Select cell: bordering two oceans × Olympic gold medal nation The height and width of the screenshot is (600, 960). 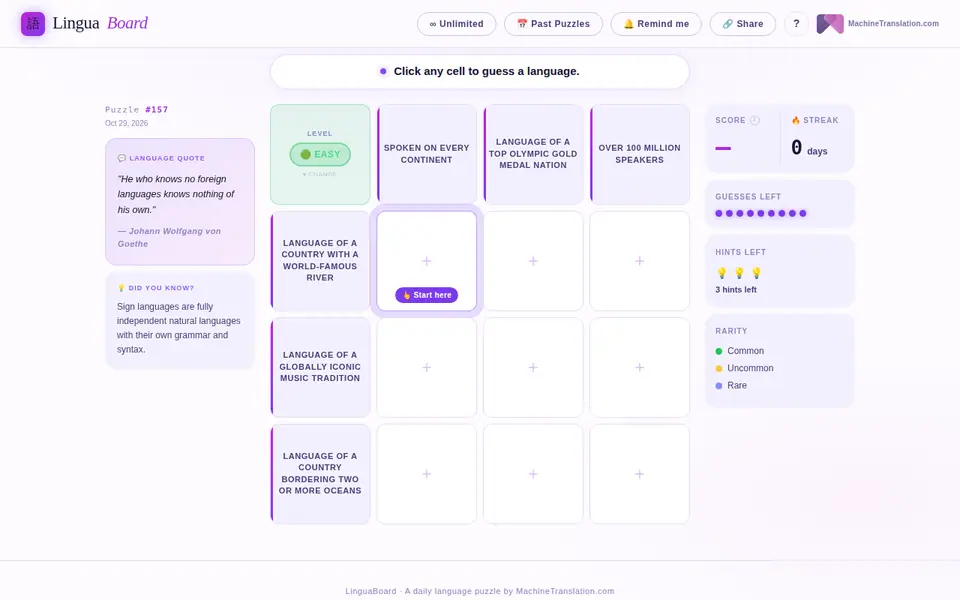click(x=533, y=474)
